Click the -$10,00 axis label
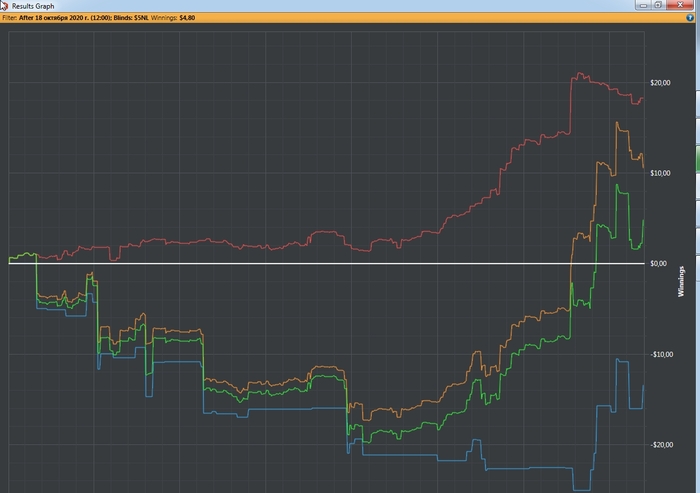This screenshot has height=493, width=700. pyautogui.click(x=662, y=355)
